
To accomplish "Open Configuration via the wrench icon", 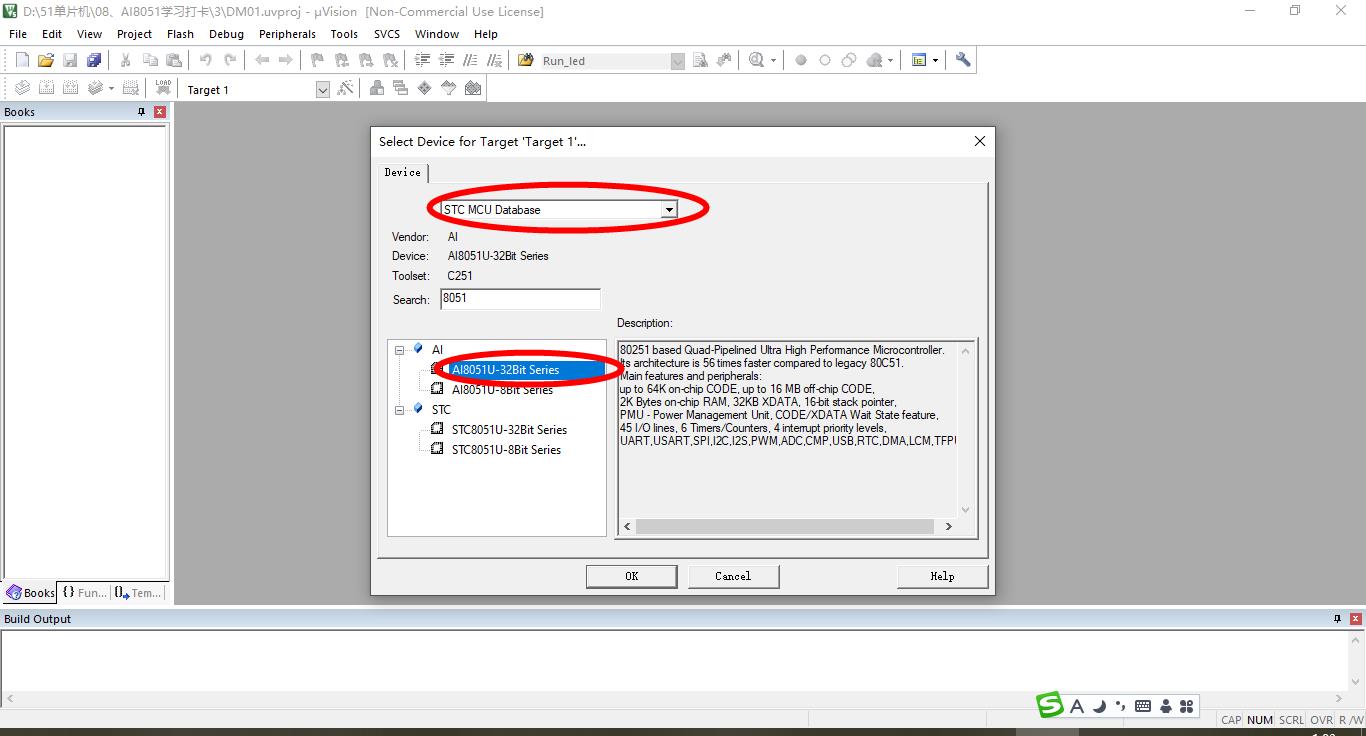I will tap(963, 60).
